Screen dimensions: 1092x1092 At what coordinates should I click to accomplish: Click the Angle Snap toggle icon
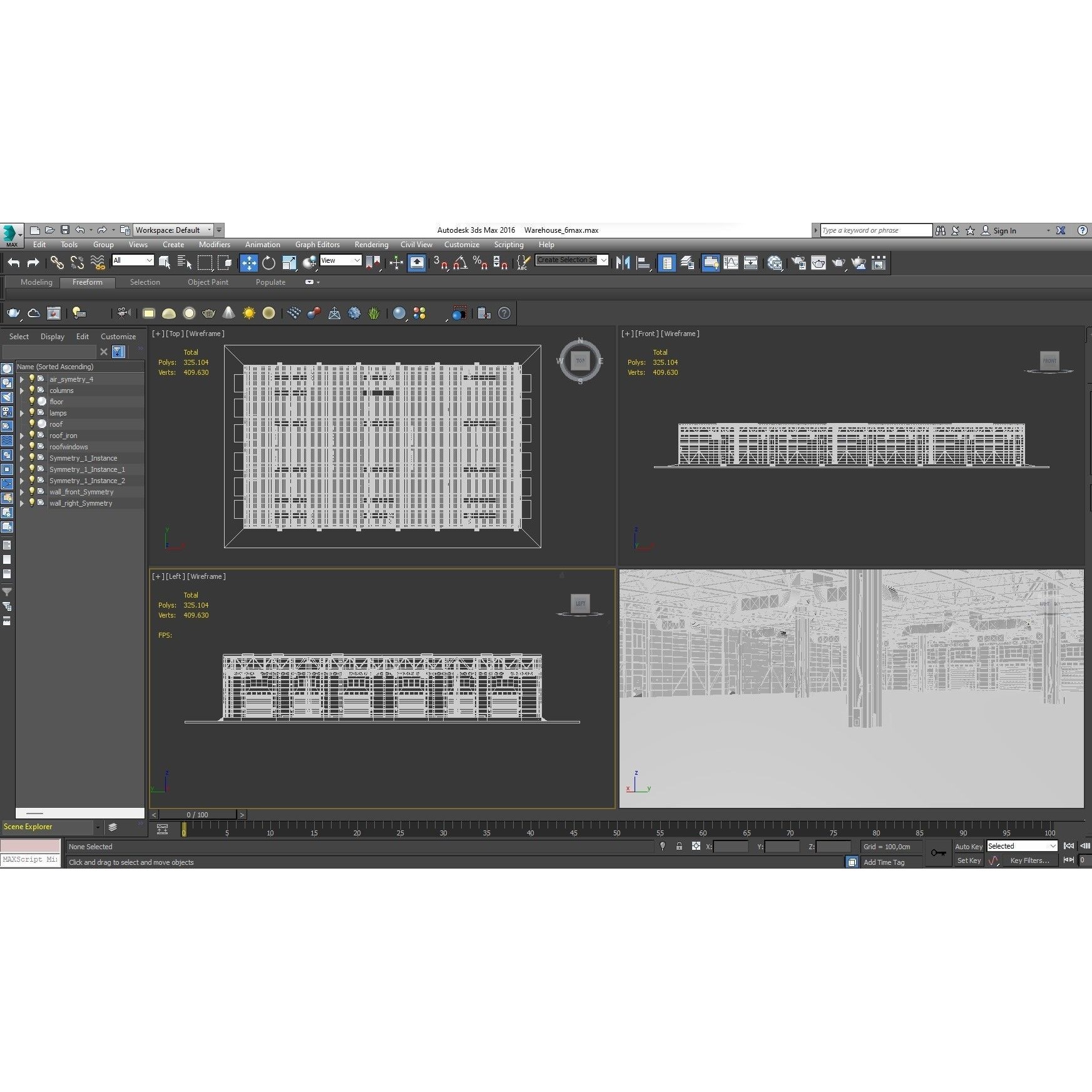(460, 263)
